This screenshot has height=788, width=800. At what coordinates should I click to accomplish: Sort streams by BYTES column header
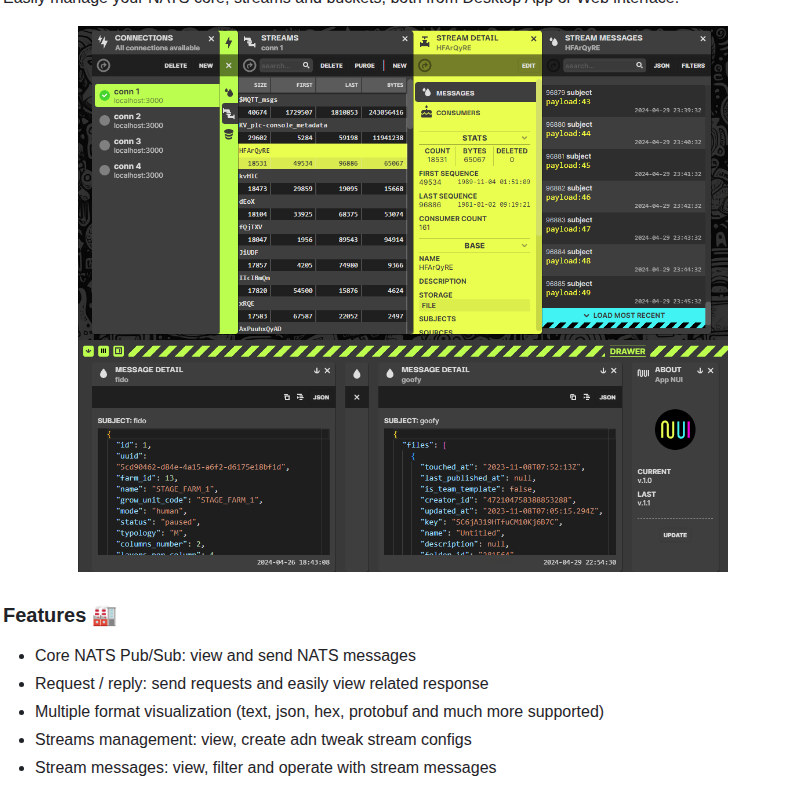[x=384, y=85]
